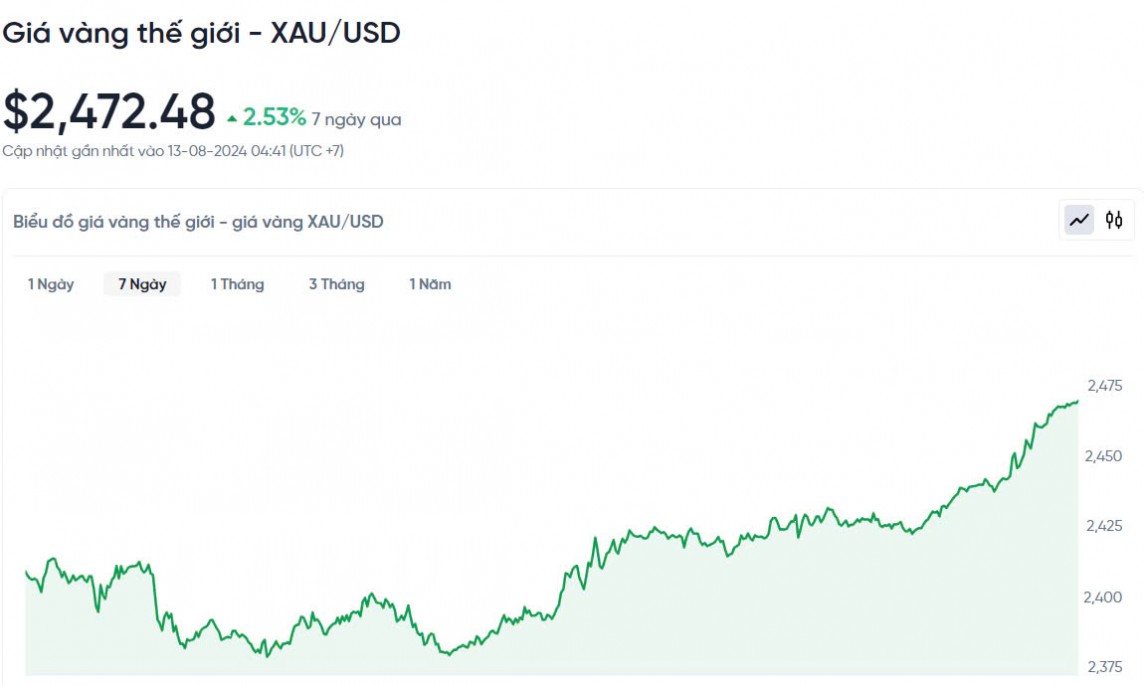Open the 1 Năm chart range

coord(430,284)
